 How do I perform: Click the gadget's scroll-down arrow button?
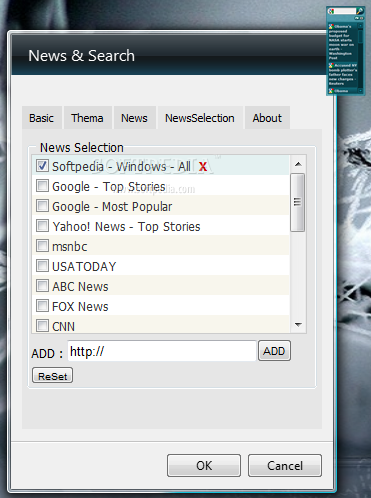[x=360, y=91]
